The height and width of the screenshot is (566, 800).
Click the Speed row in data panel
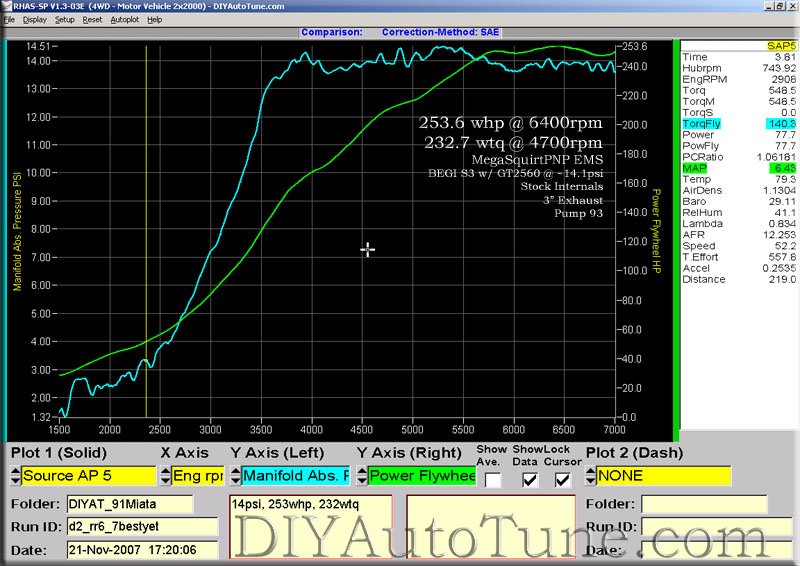739,247
